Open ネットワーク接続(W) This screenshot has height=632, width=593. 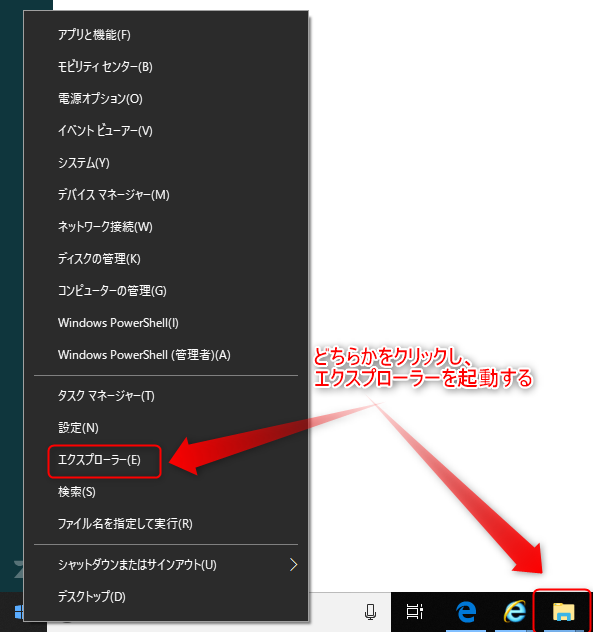pyautogui.click(x=166, y=227)
